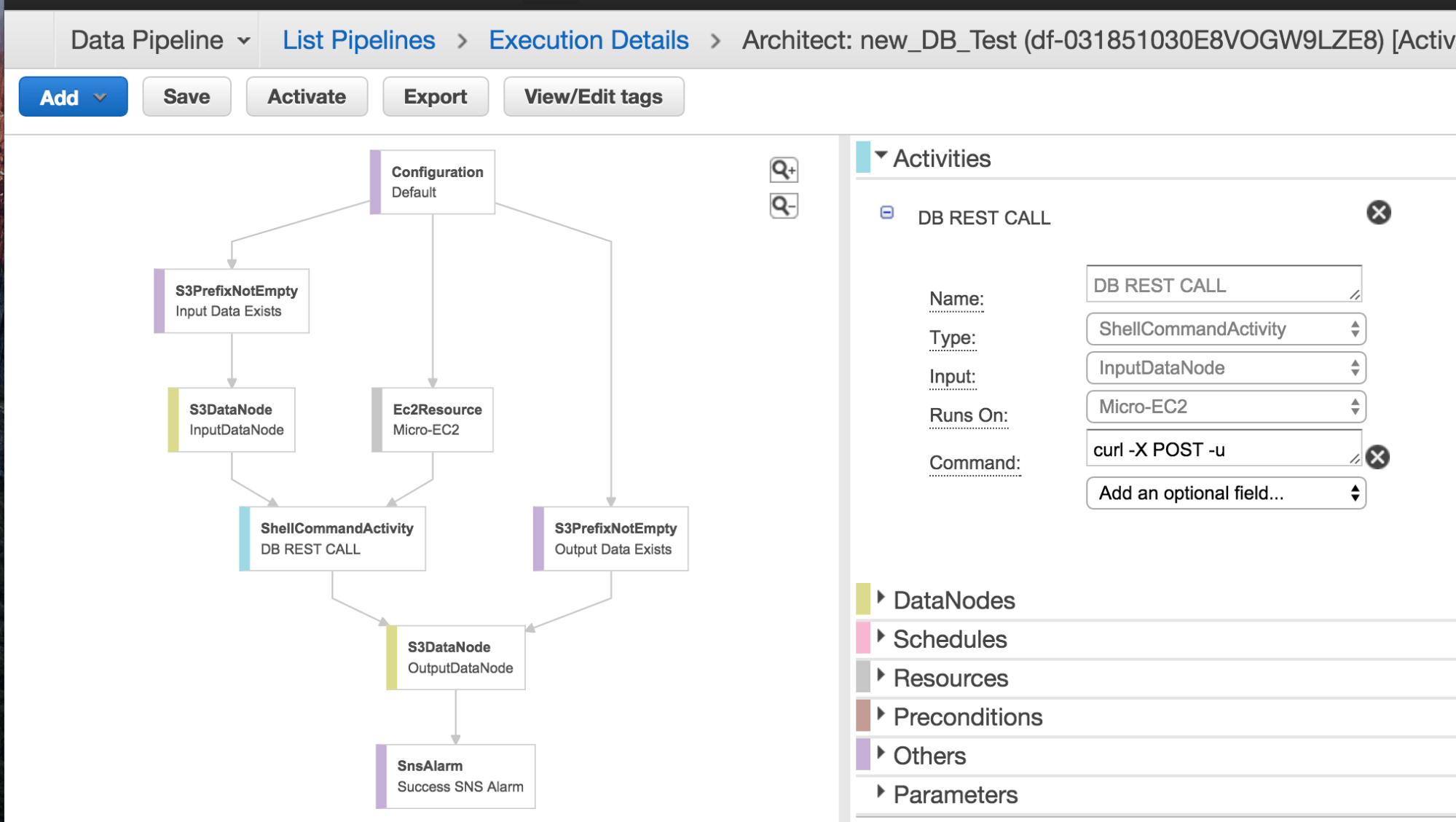Save the pipeline
The height and width of the screenshot is (822, 1456).
tap(186, 96)
